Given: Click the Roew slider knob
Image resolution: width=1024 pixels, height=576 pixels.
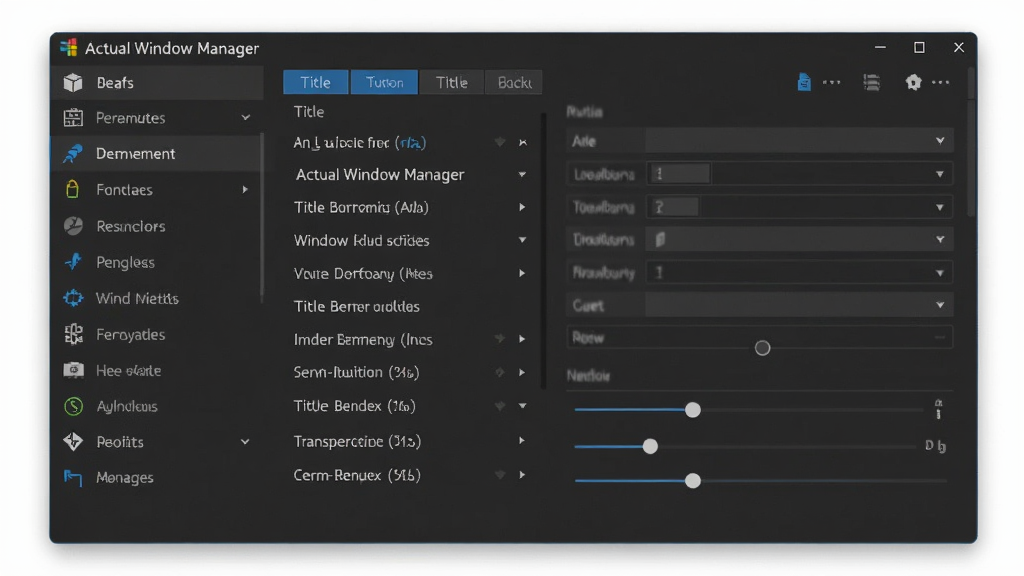Looking at the screenshot, I should (762, 347).
